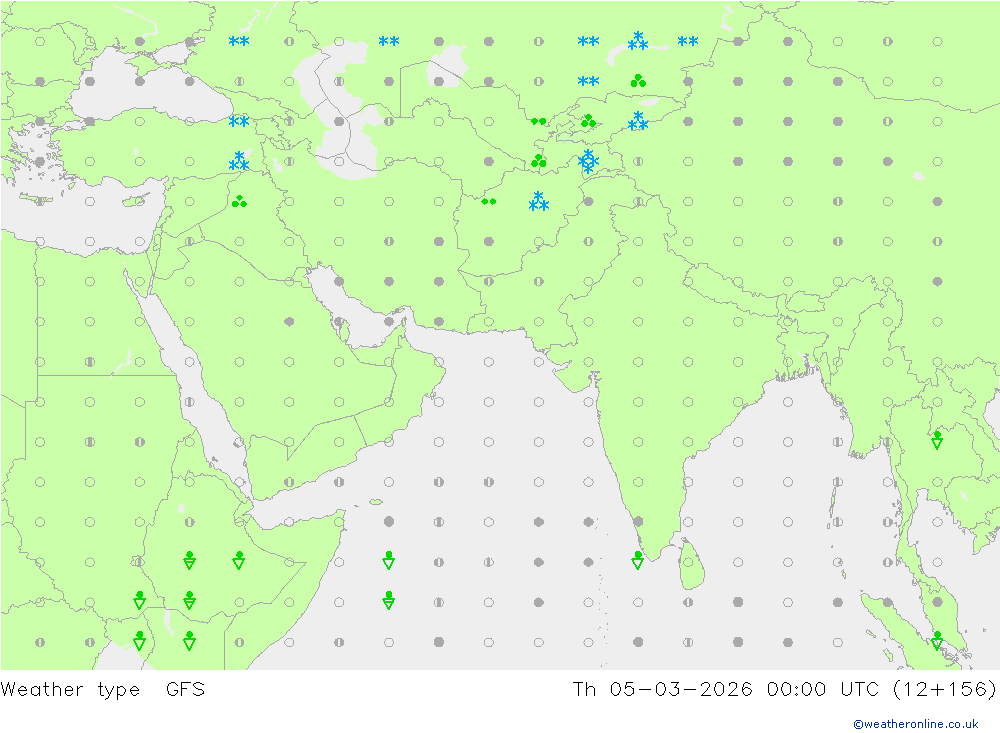Open the weatheronline.co.uk copyright link

915,723
